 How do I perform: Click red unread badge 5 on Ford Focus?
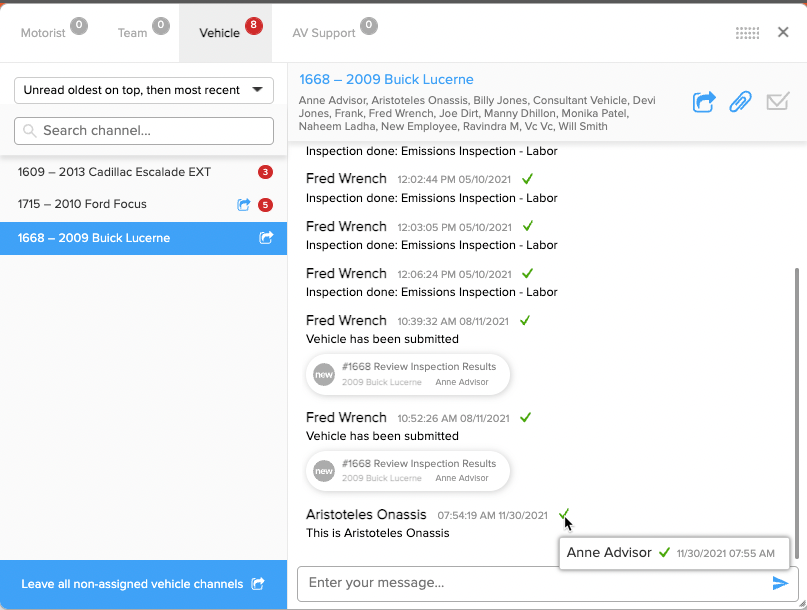click(x=265, y=205)
